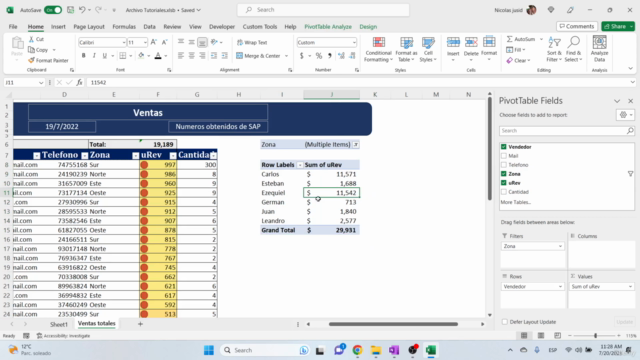Open Sort & Filter menu

pos(554,49)
